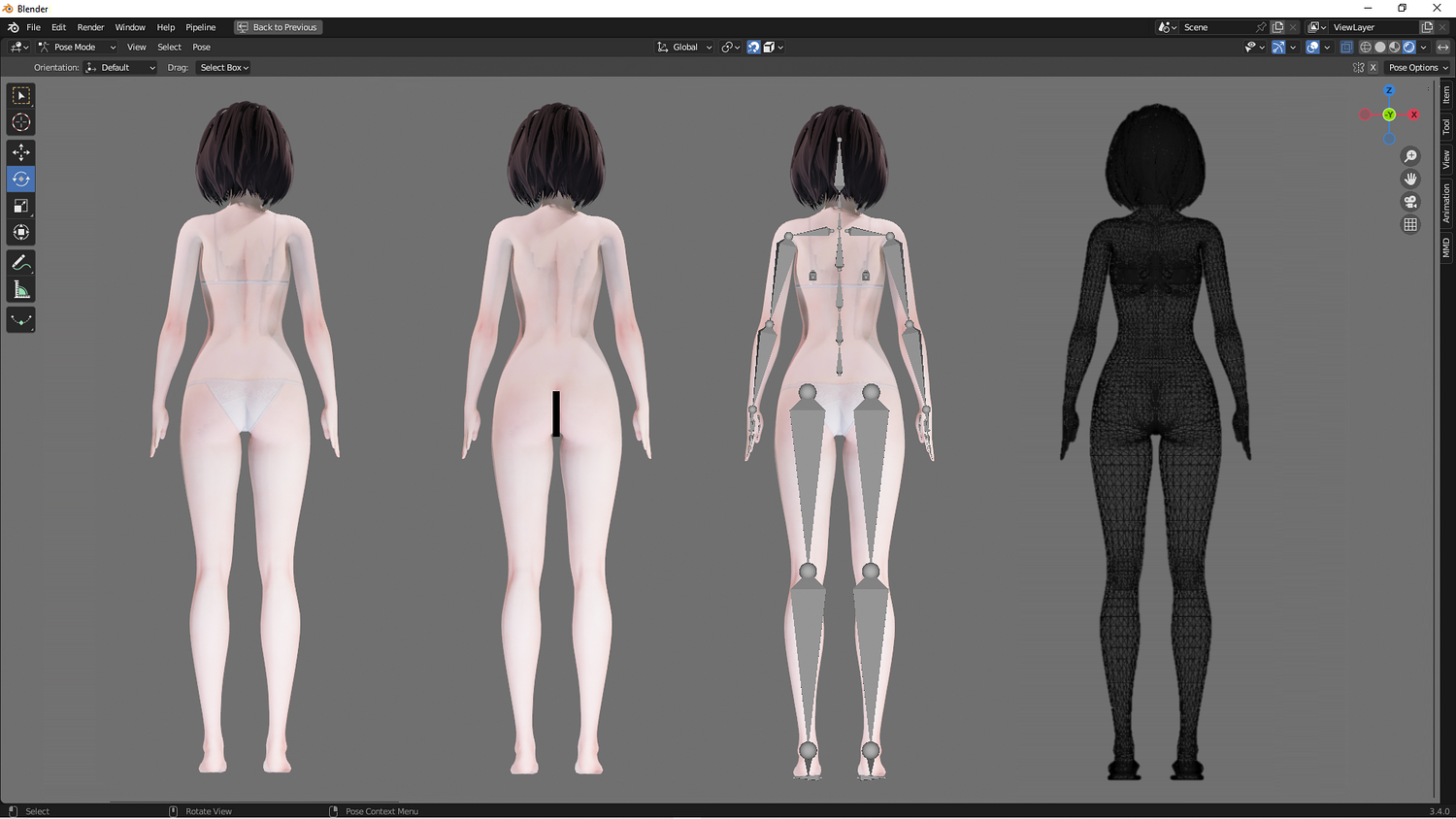This screenshot has height=819, width=1456.
Task: Open the viewport View menu
Action: pos(137,47)
